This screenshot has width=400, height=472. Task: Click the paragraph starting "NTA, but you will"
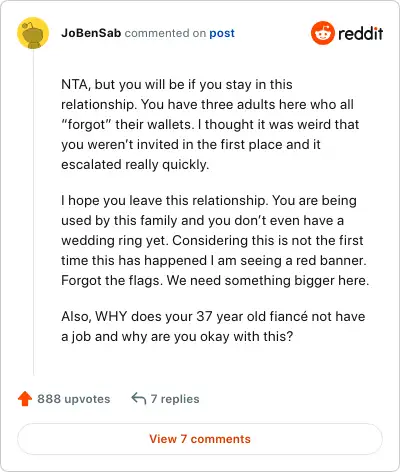click(210, 124)
